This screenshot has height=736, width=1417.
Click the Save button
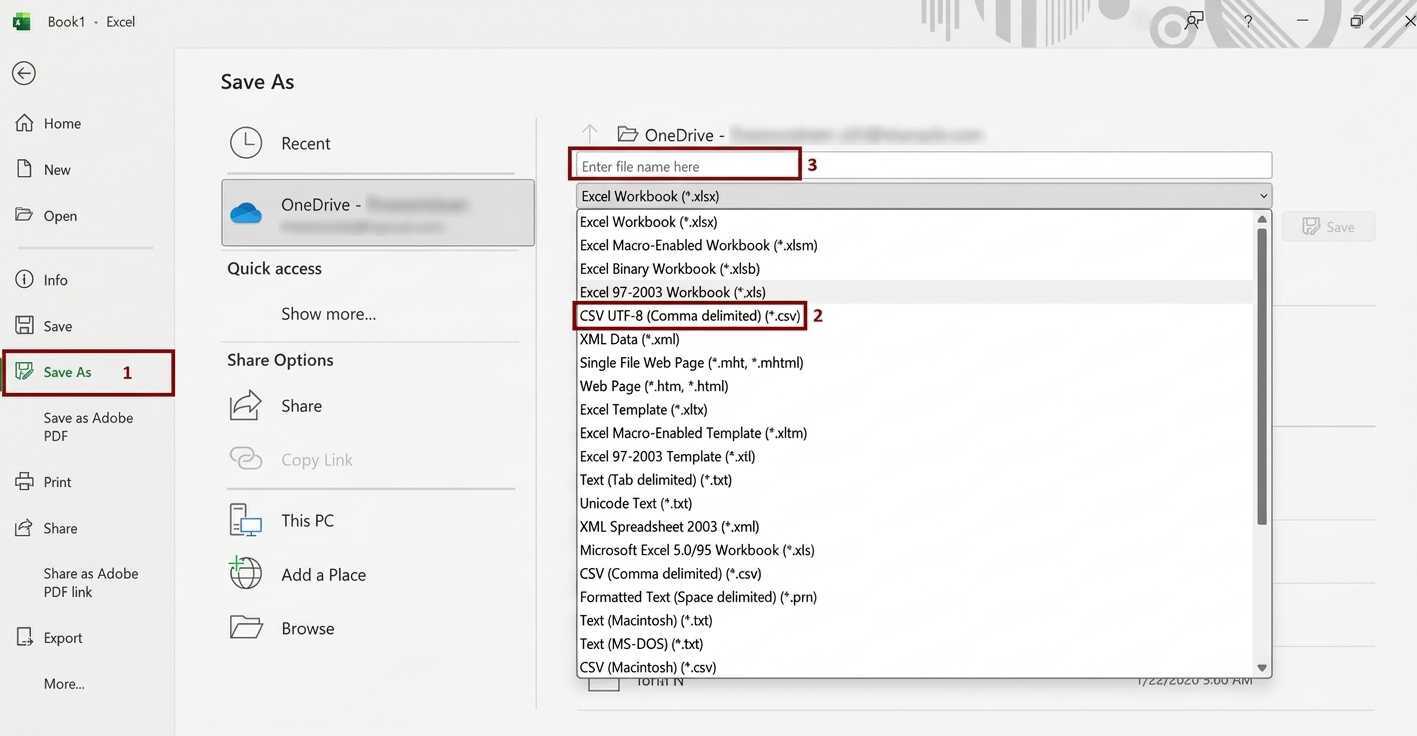[x=1329, y=227]
